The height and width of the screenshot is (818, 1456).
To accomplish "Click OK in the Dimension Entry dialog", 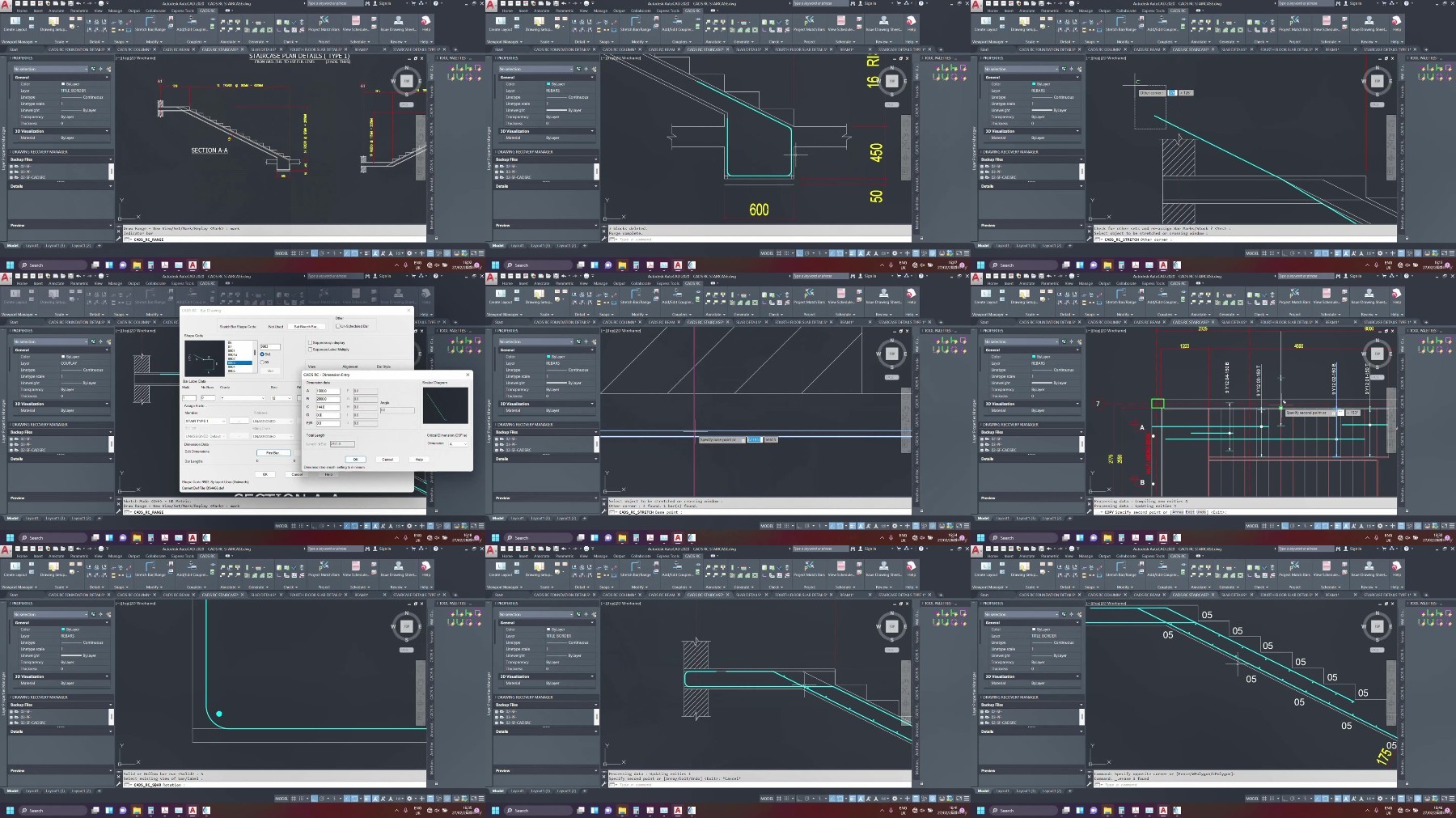I will (355, 459).
